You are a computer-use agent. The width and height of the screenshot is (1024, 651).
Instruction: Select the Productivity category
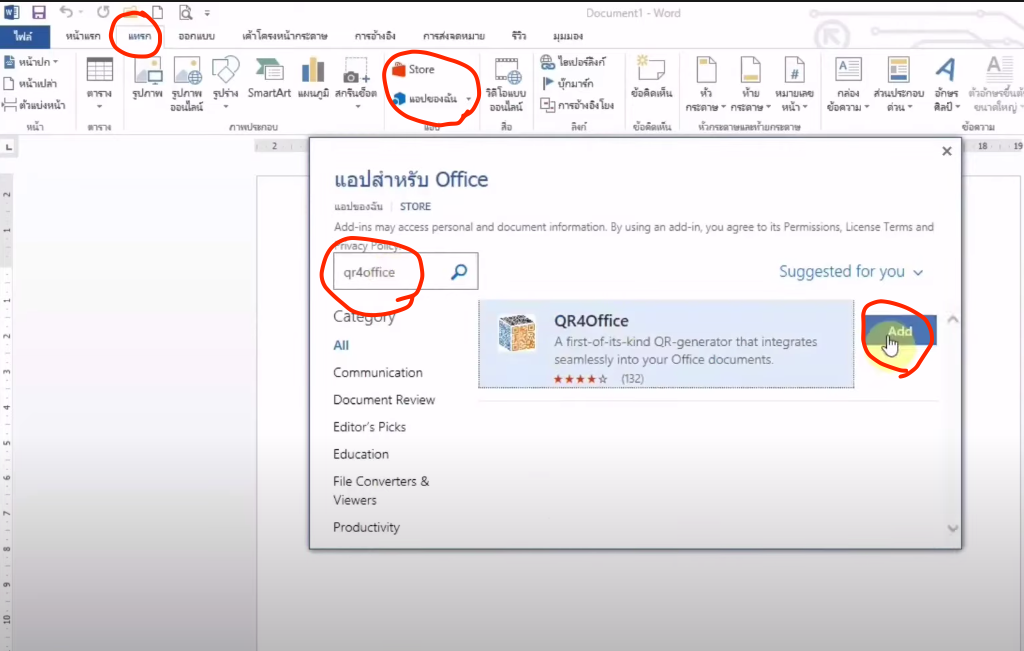[x=366, y=527]
